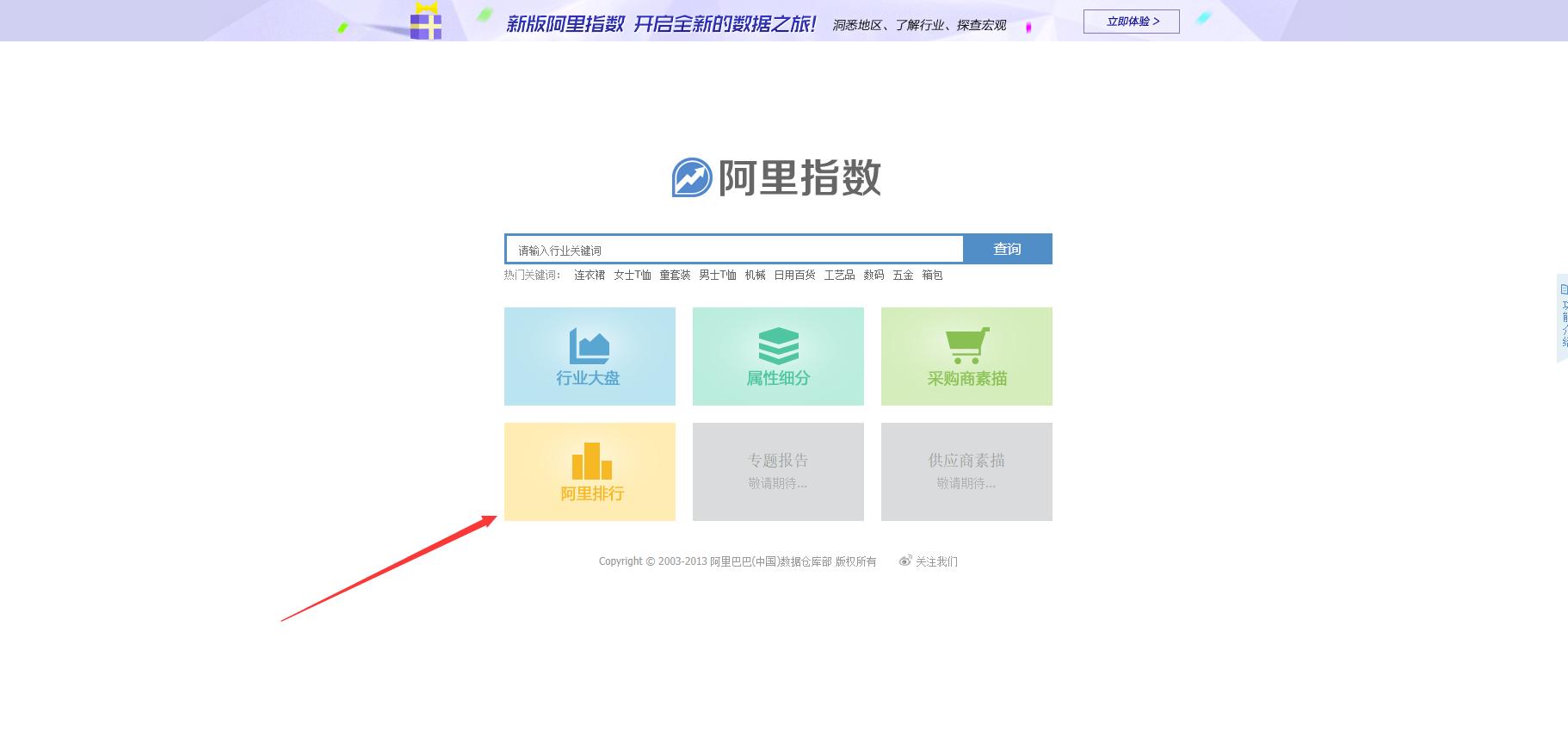Click the disabled 专题报告 tile
This screenshot has width=1568, height=750.
[778, 472]
